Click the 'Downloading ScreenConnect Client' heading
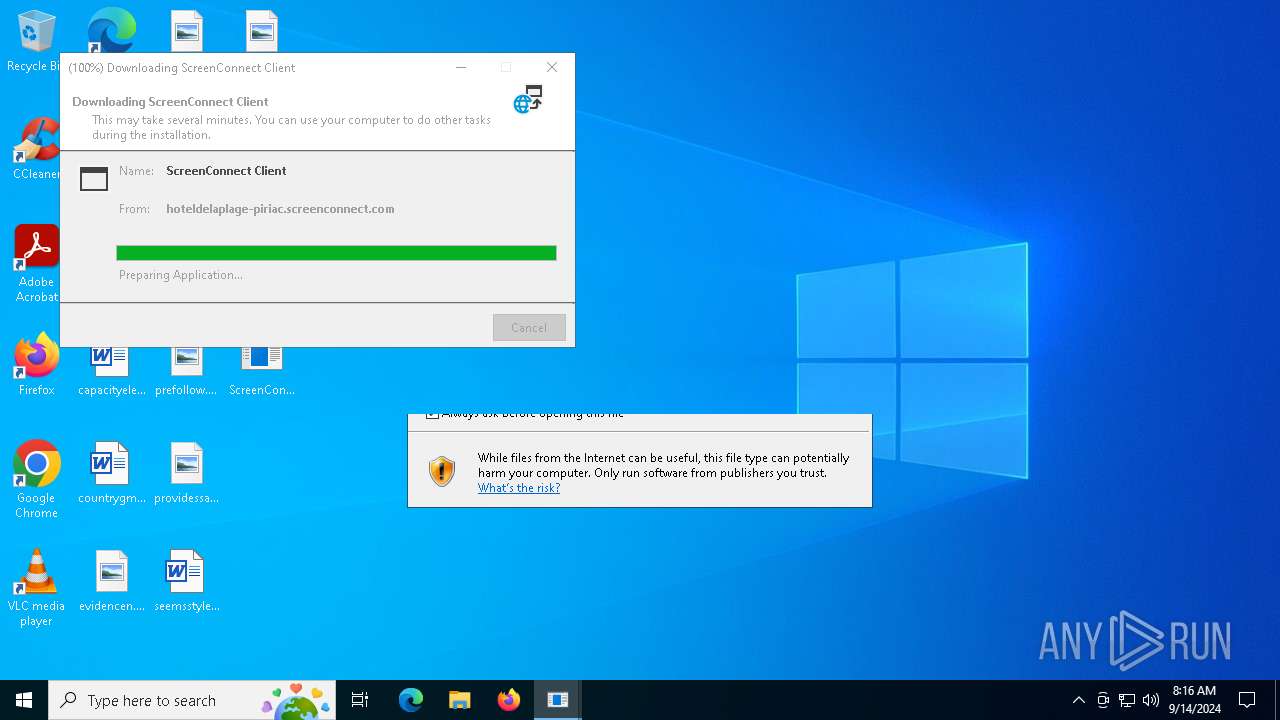 coord(170,102)
